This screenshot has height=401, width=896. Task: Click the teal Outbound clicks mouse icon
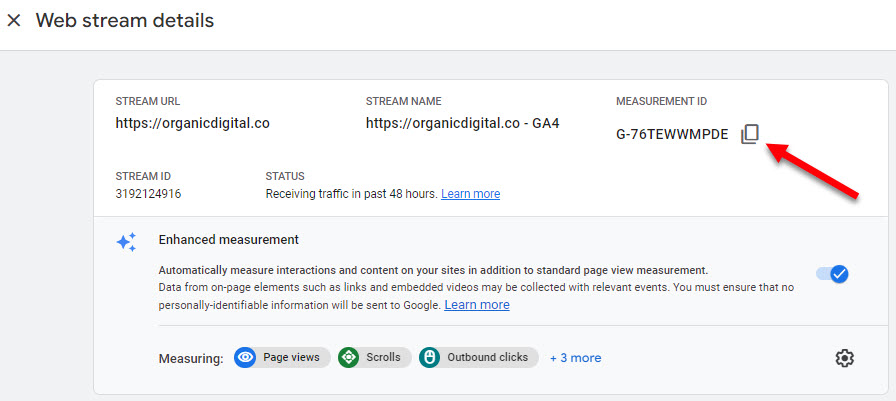(x=430, y=357)
